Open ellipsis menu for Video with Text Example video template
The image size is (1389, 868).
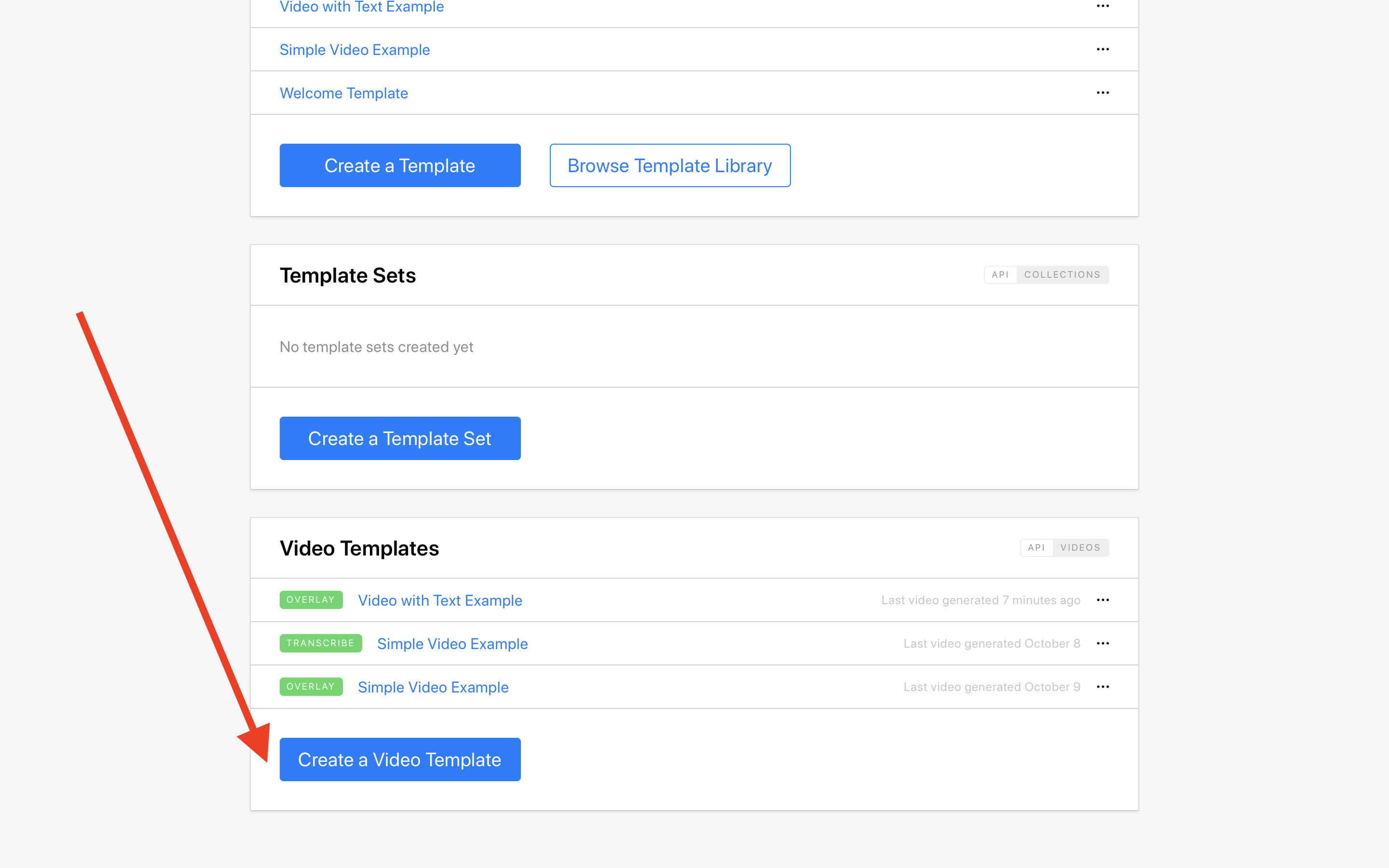(x=1103, y=600)
